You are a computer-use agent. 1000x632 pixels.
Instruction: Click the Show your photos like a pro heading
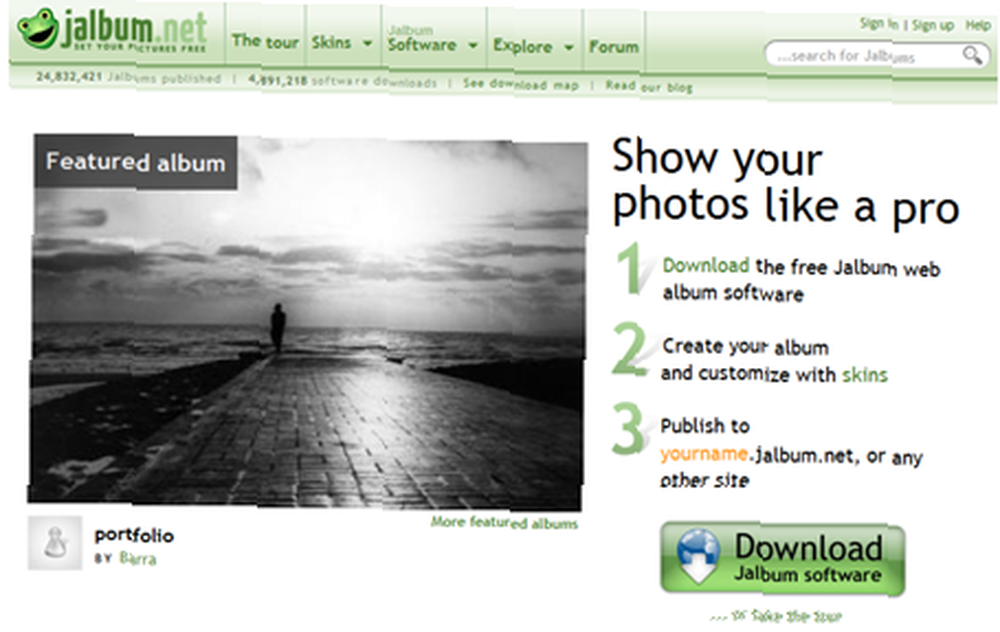click(786, 181)
